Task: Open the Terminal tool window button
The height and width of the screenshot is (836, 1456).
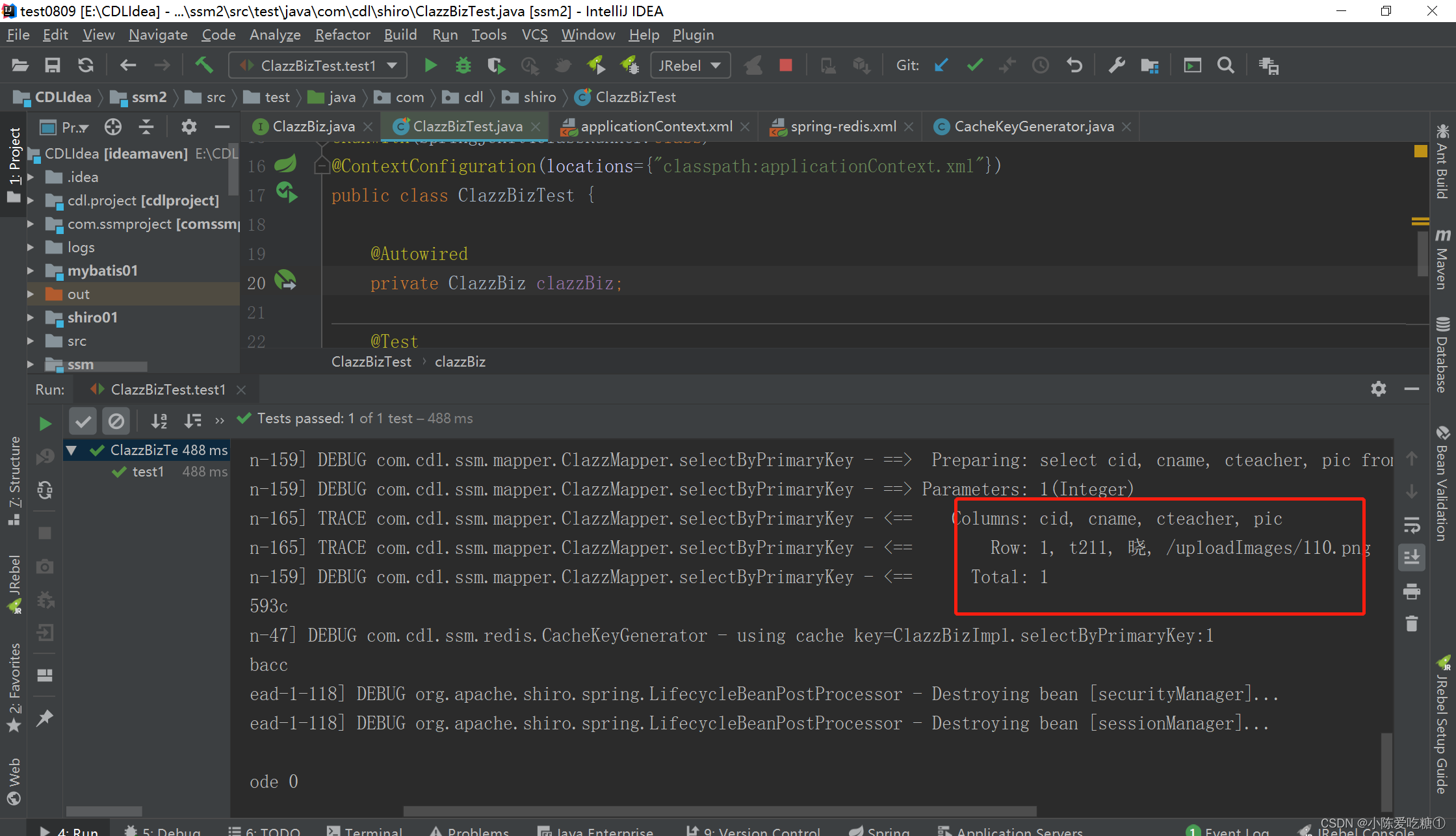Action: coord(364,830)
